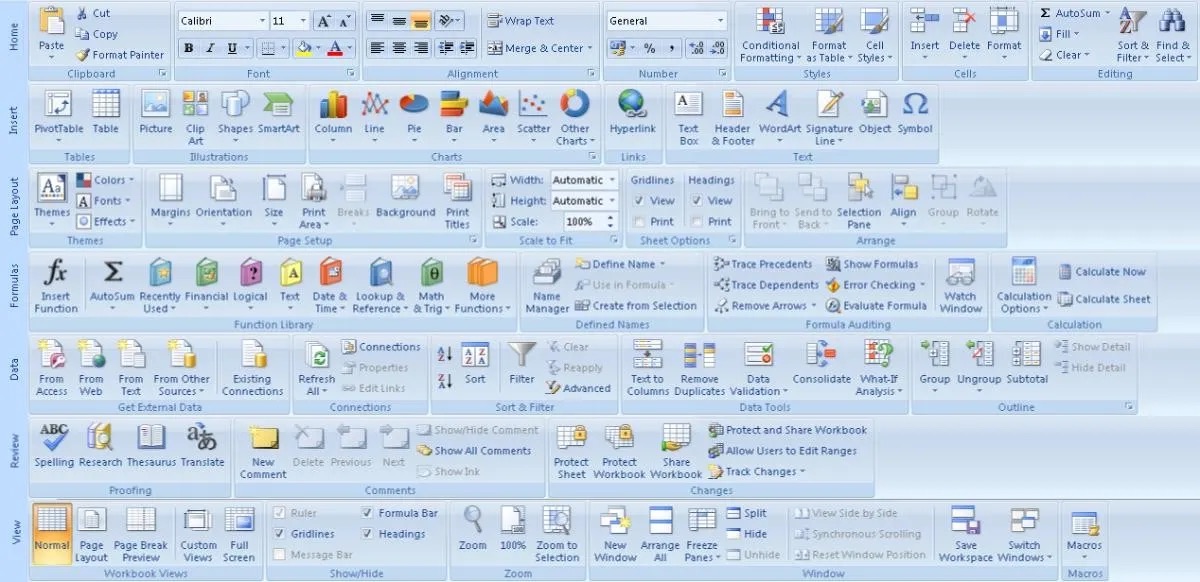Toggle the Gridlines View checkbox
Screen dimensions: 1200x582
coord(639,201)
